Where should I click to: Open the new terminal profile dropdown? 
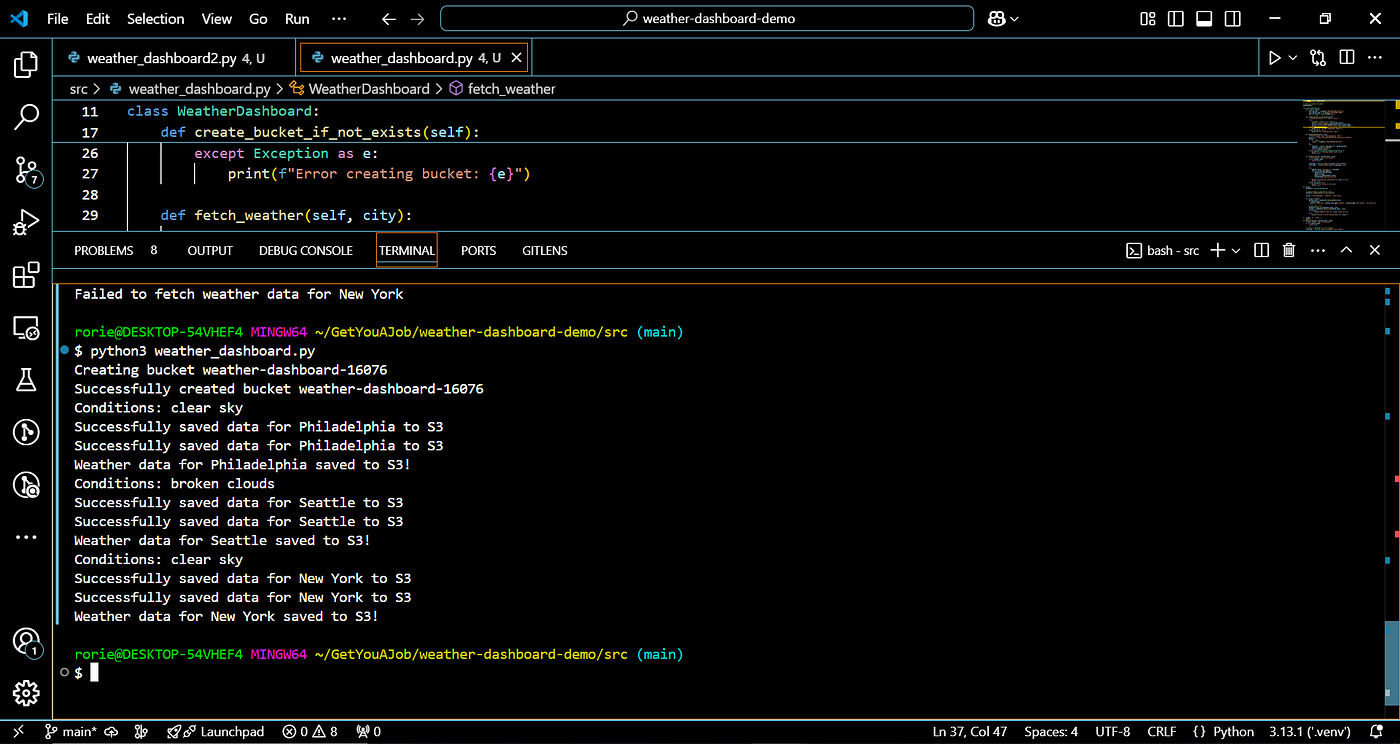tap(1236, 250)
